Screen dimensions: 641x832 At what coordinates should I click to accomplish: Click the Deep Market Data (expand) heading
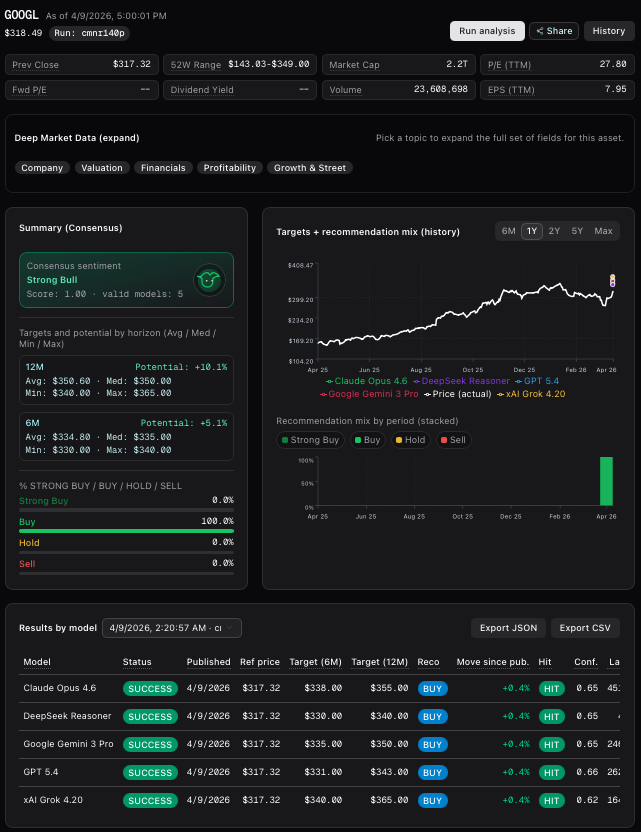[x=77, y=138]
